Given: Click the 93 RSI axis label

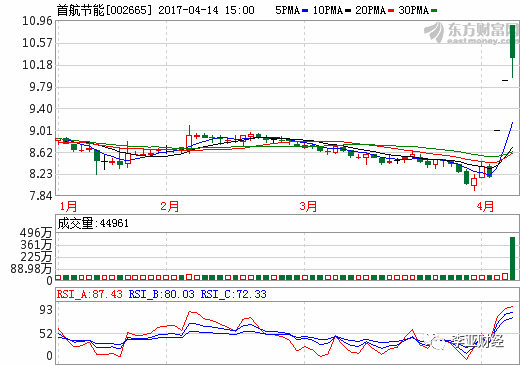Looking at the screenshot, I should pyautogui.click(x=46, y=310).
